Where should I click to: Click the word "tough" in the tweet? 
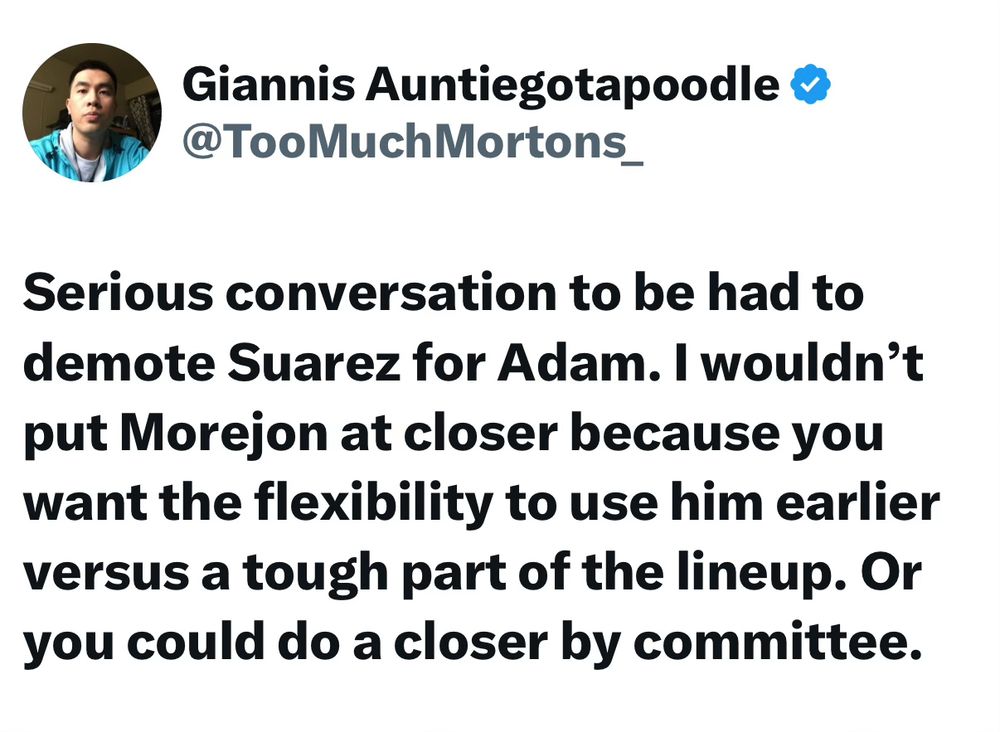pyautogui.click(x=315, y=575)
